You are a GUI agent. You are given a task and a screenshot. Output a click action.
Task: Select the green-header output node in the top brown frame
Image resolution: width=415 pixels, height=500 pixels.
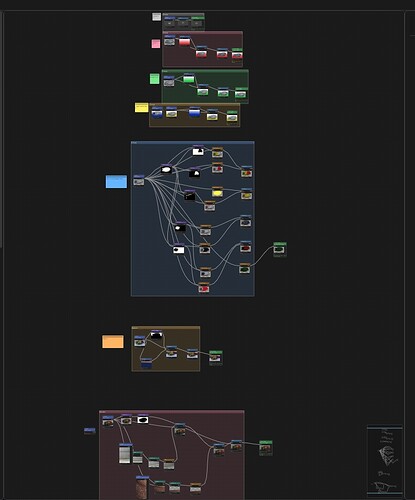click(x=232, y=116)
